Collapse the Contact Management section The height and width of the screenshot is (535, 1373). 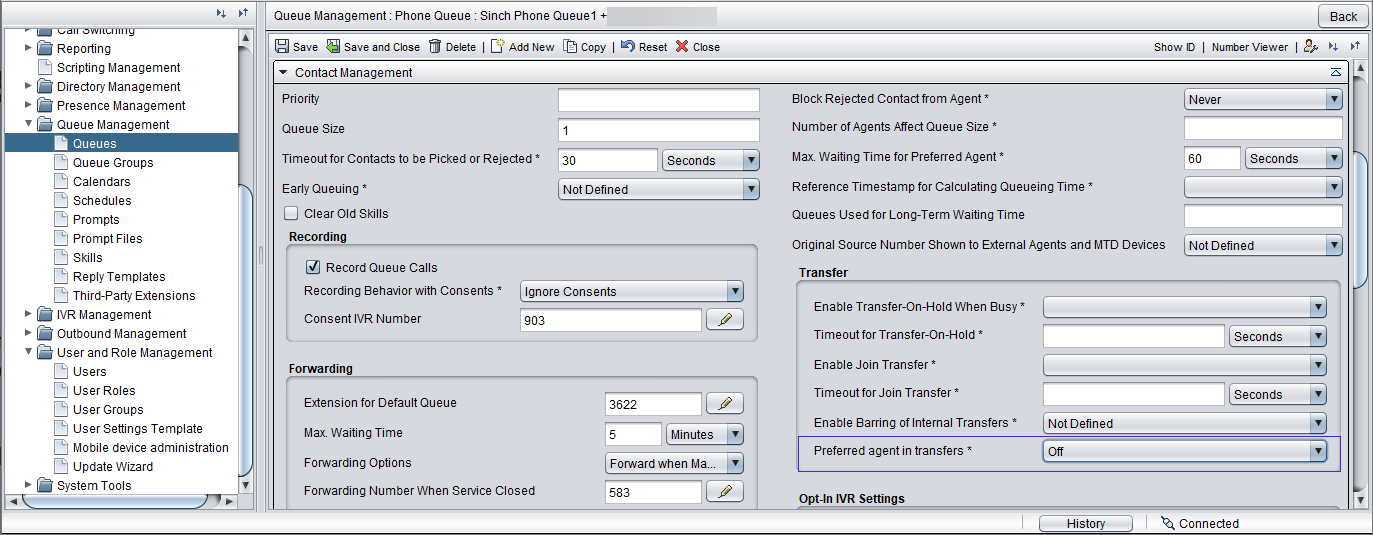point(283,72)
